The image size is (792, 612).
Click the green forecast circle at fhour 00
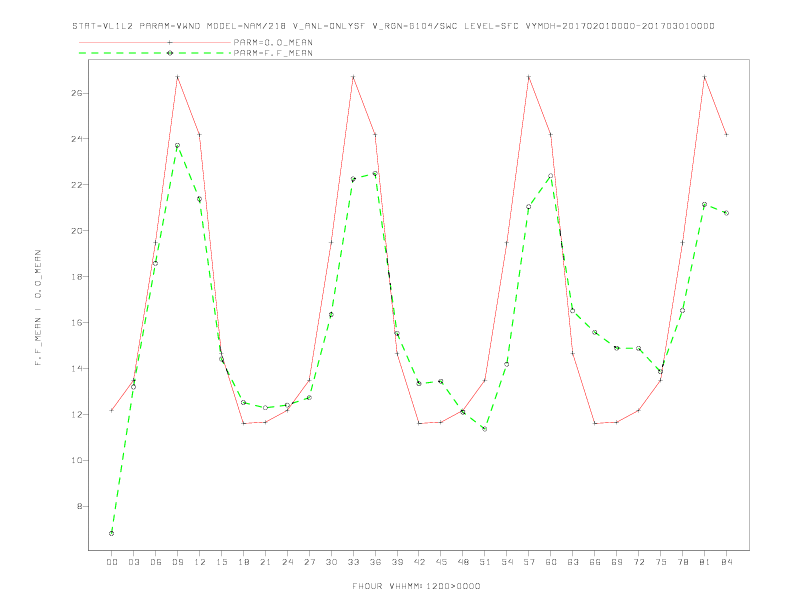112,533
